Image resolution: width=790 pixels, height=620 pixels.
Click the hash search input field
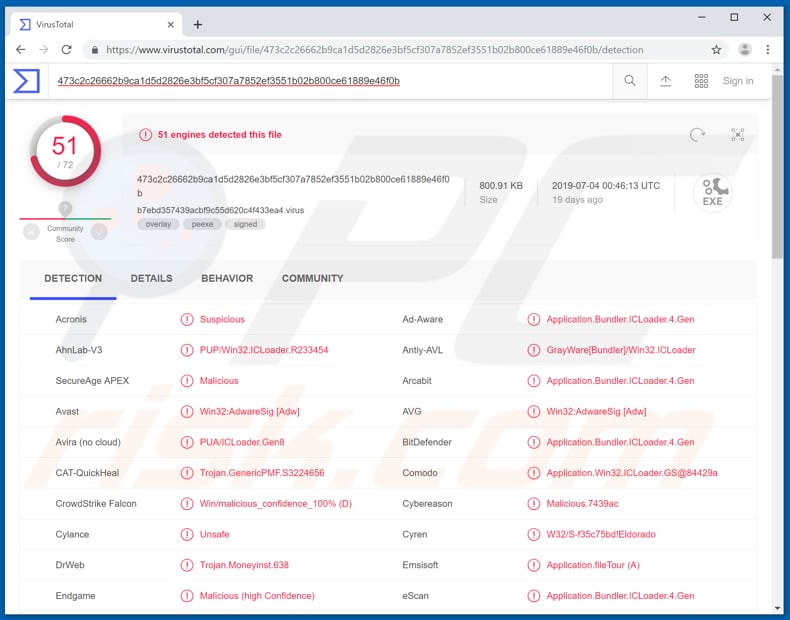click(330, 81)
